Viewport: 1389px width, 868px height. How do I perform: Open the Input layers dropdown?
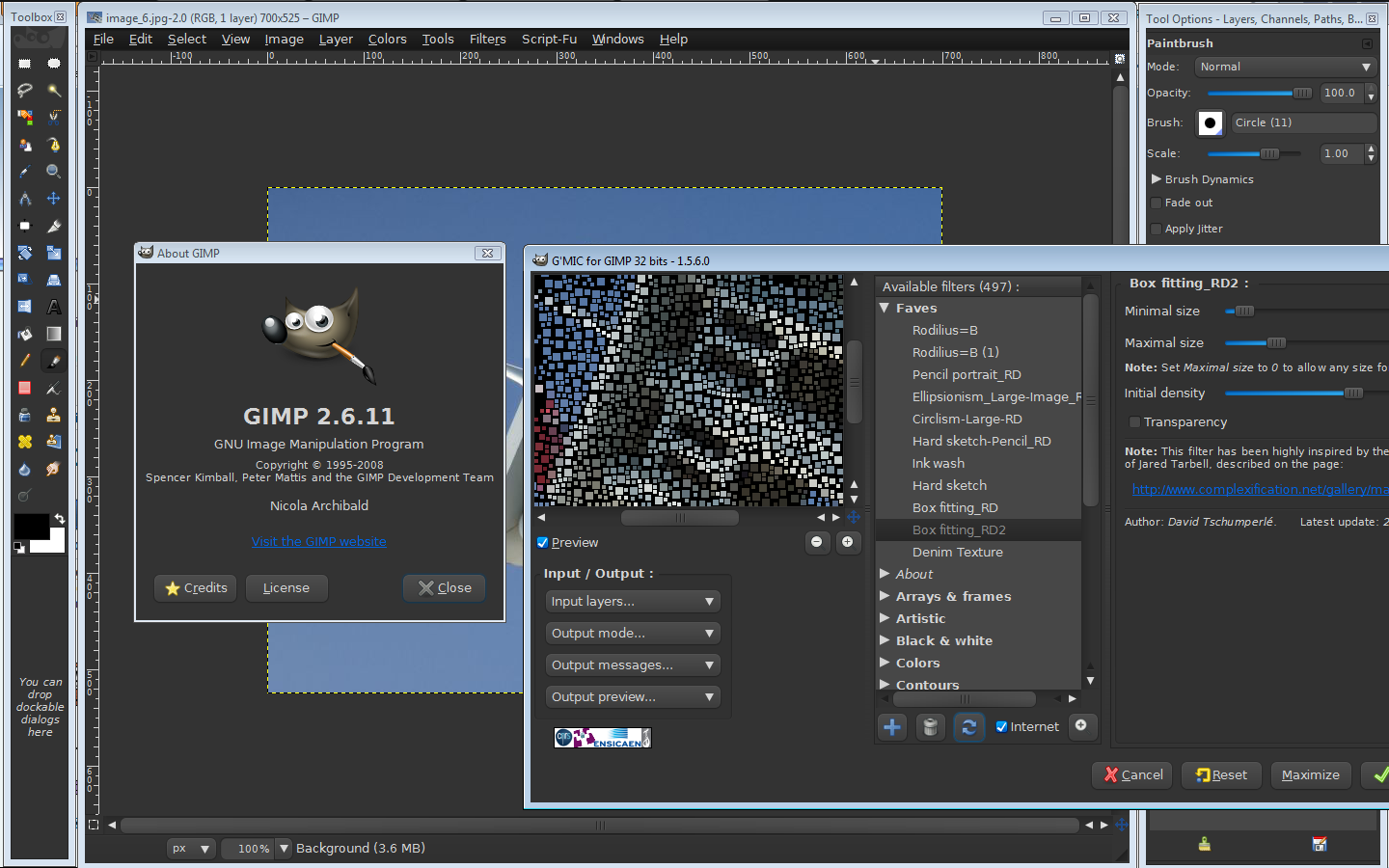pos(633,602)
